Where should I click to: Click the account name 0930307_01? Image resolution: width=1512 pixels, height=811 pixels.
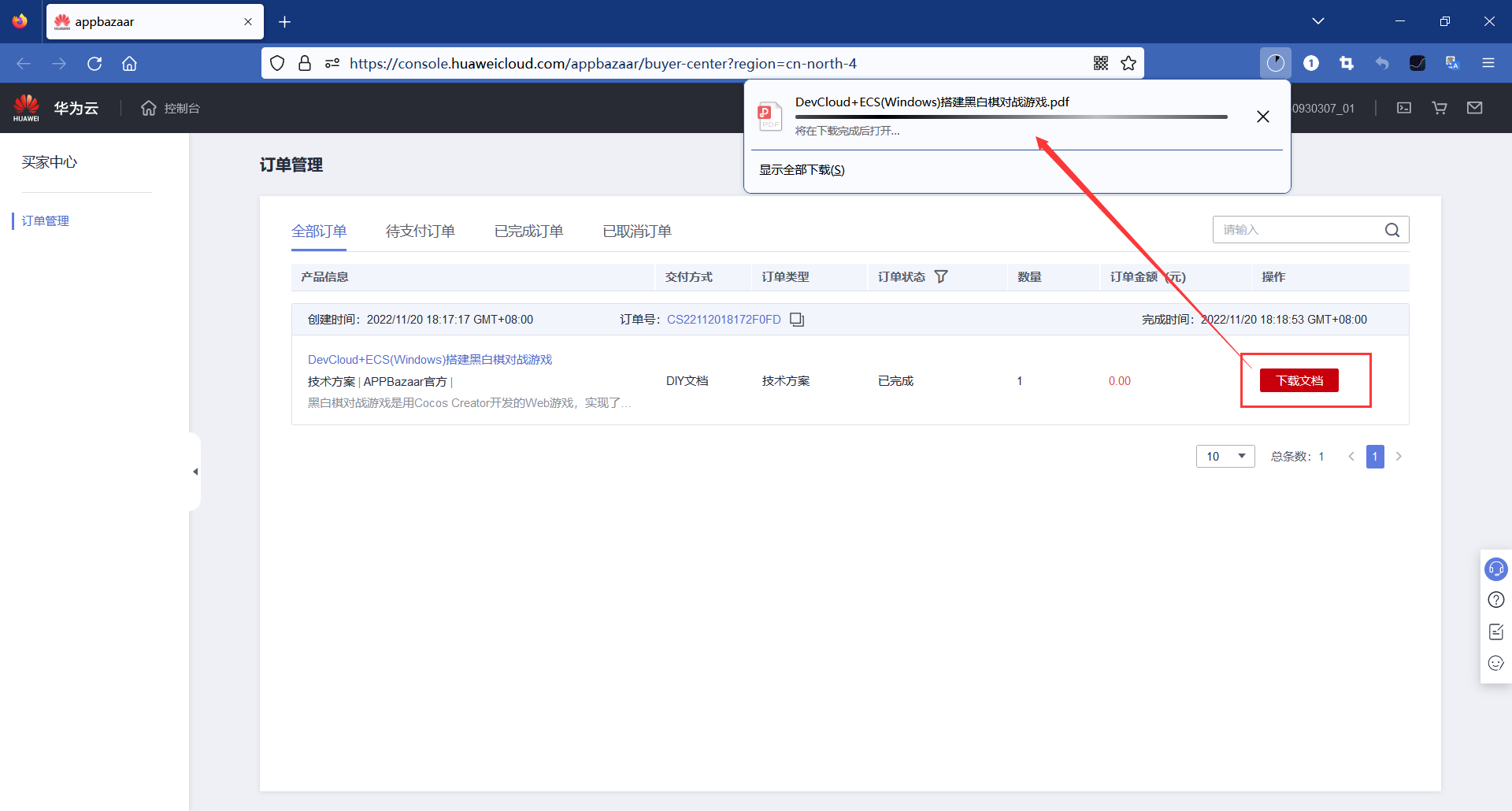(x=1323, y=109)
